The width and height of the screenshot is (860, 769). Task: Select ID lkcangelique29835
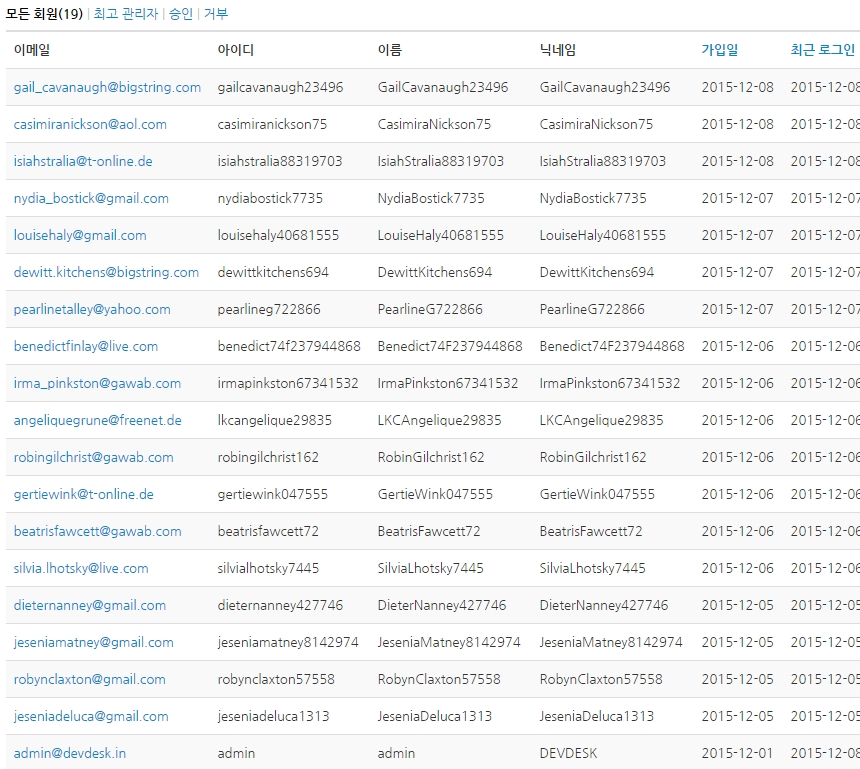275,421
